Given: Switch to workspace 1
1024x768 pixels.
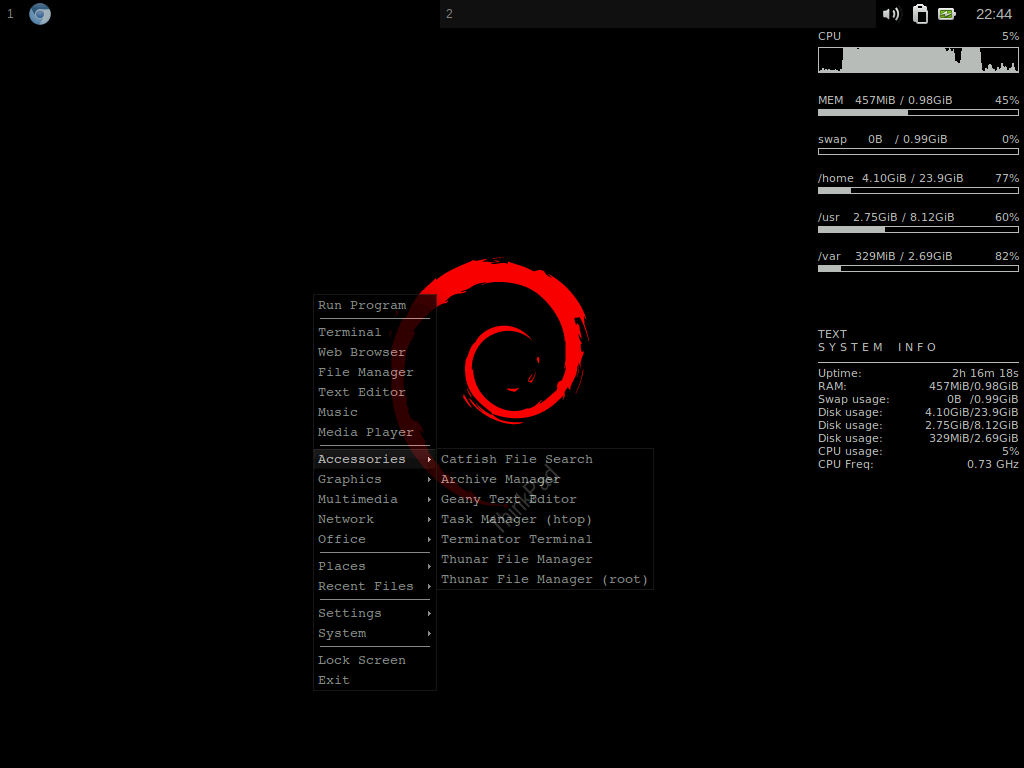Looking at the screenshot, I should pyautogui.click(x=10, y=14).
